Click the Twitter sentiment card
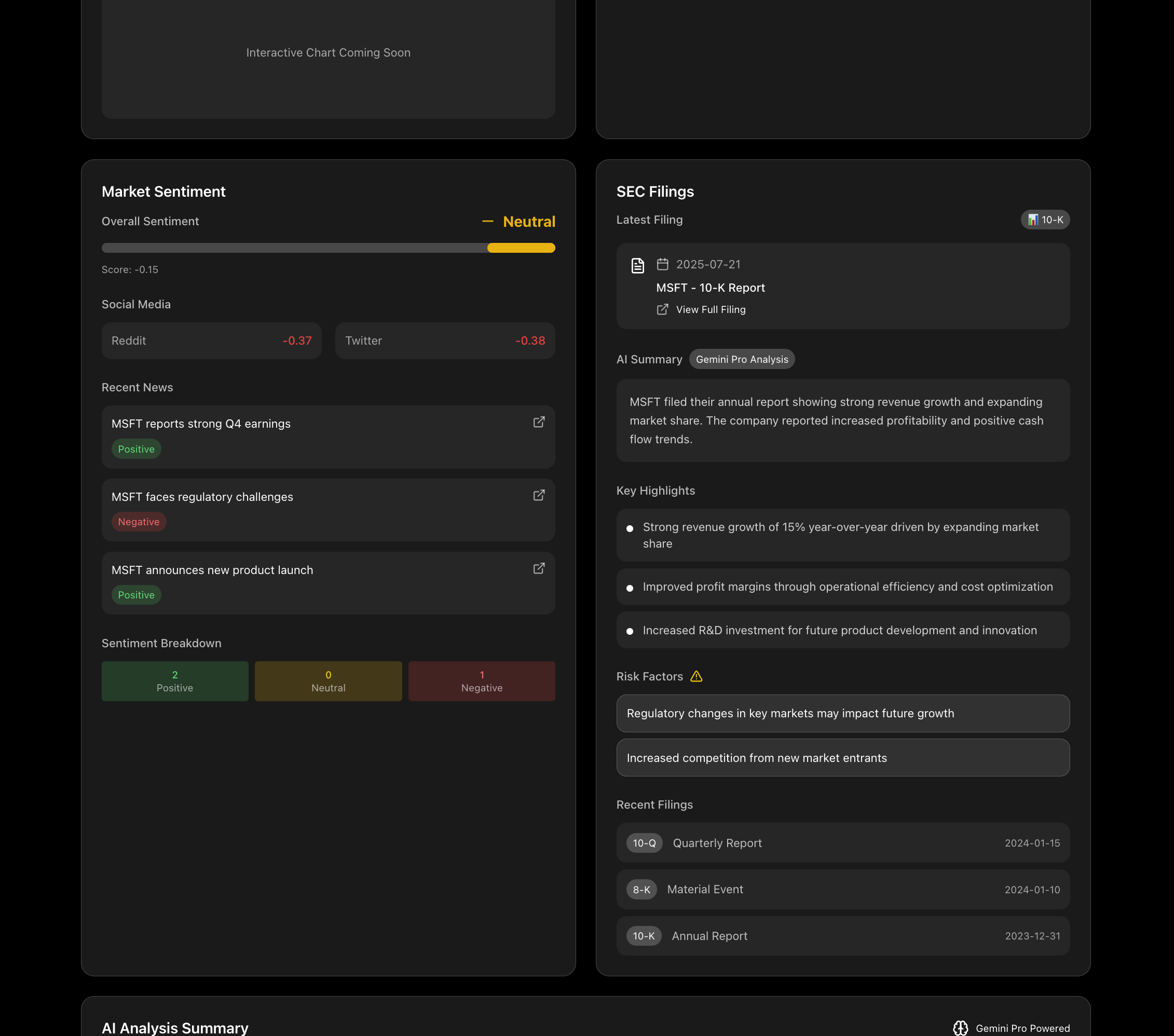 (445, 341)
